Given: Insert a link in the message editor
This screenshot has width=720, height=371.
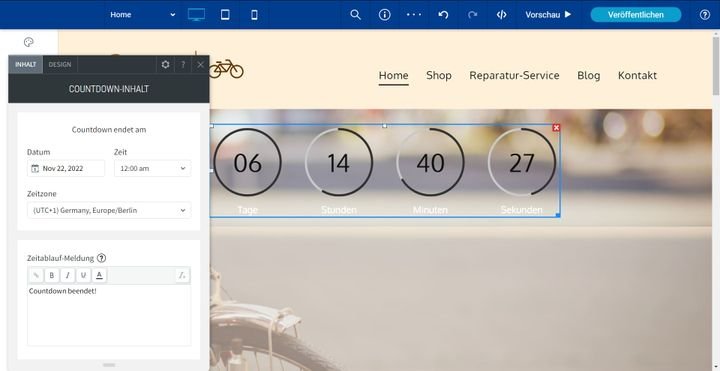Looking at the screenshot, I should pos(36,275).
